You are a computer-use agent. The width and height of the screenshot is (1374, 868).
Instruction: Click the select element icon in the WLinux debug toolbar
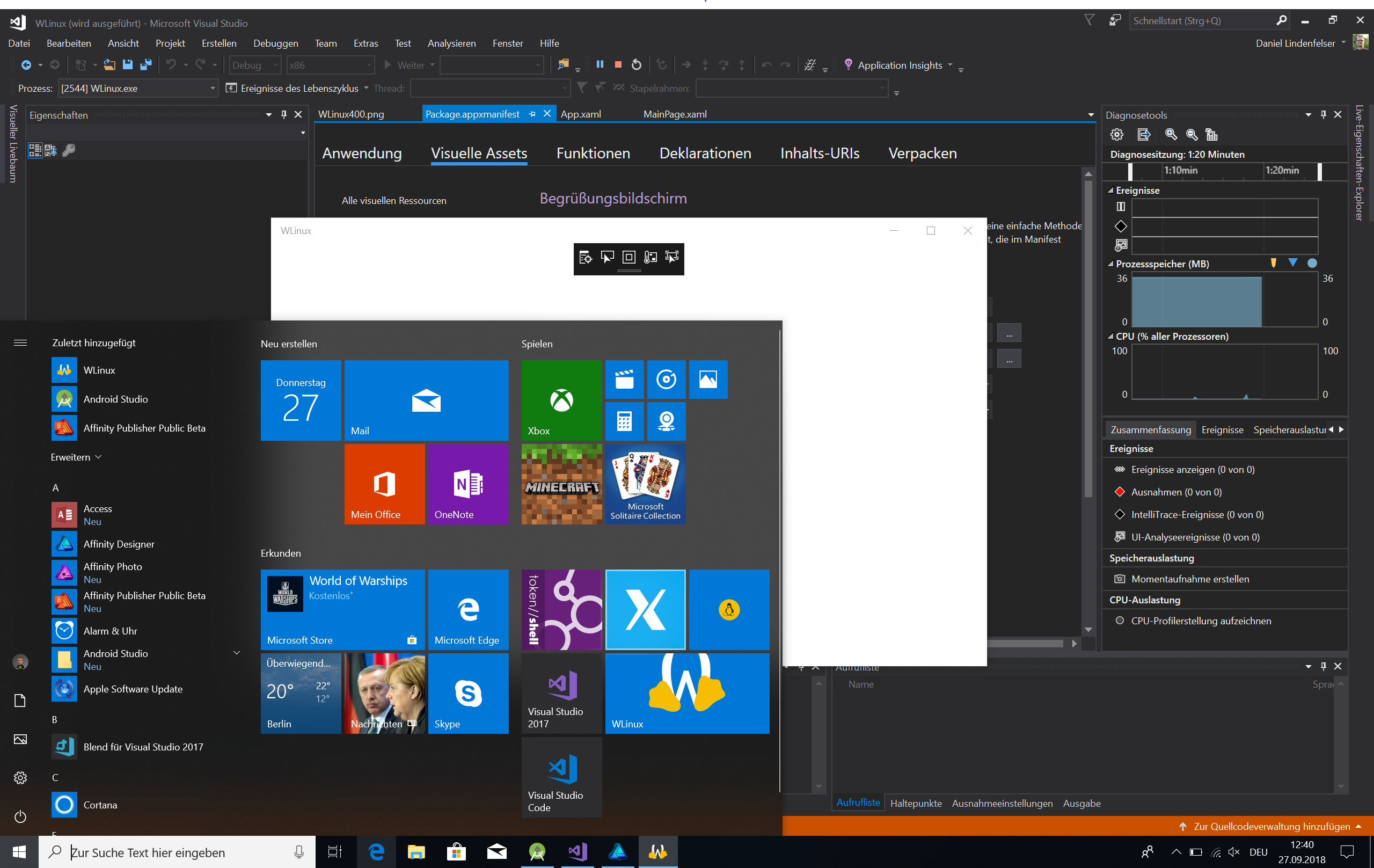click(607, 257)
